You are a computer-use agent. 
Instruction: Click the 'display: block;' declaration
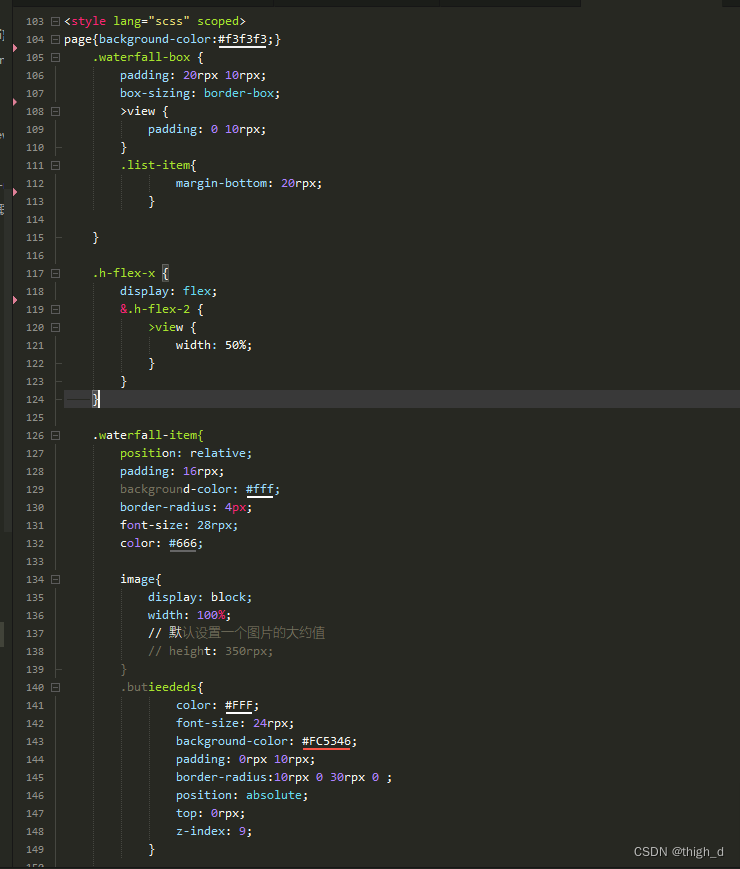[200, 597]
